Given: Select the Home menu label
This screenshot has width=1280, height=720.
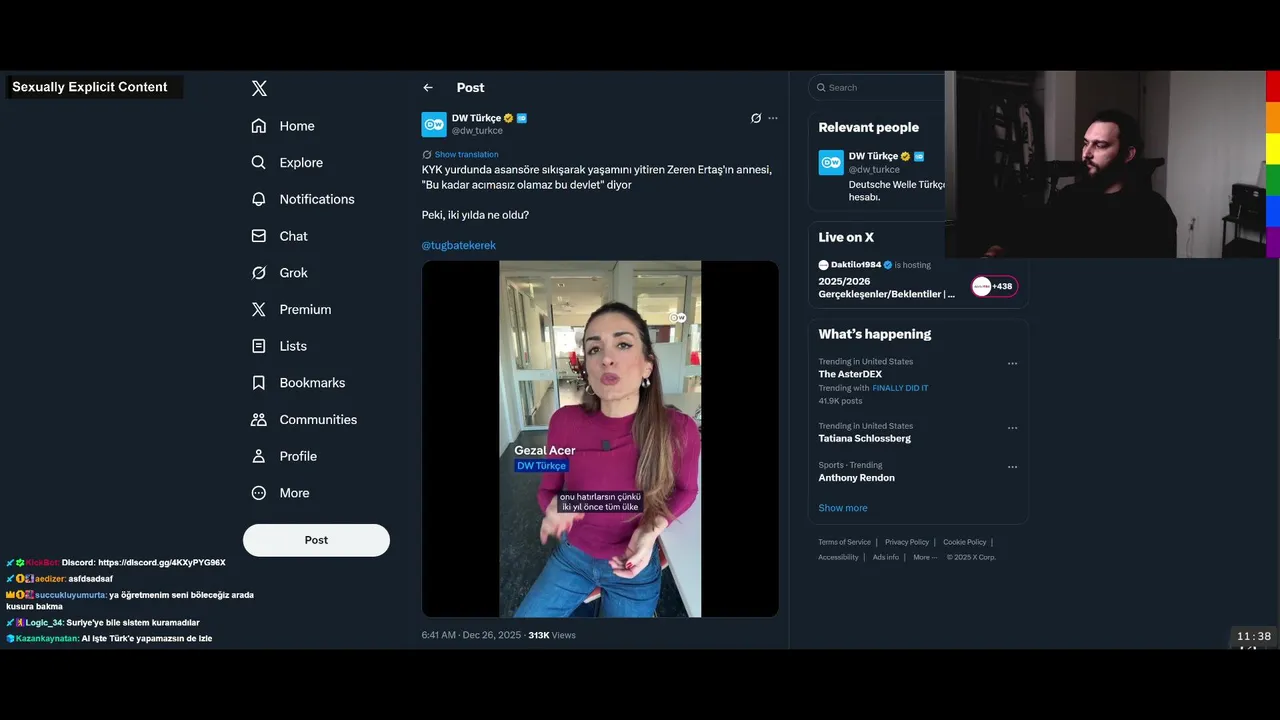Looking at the screenshot, I should click(x=297, y=126).
